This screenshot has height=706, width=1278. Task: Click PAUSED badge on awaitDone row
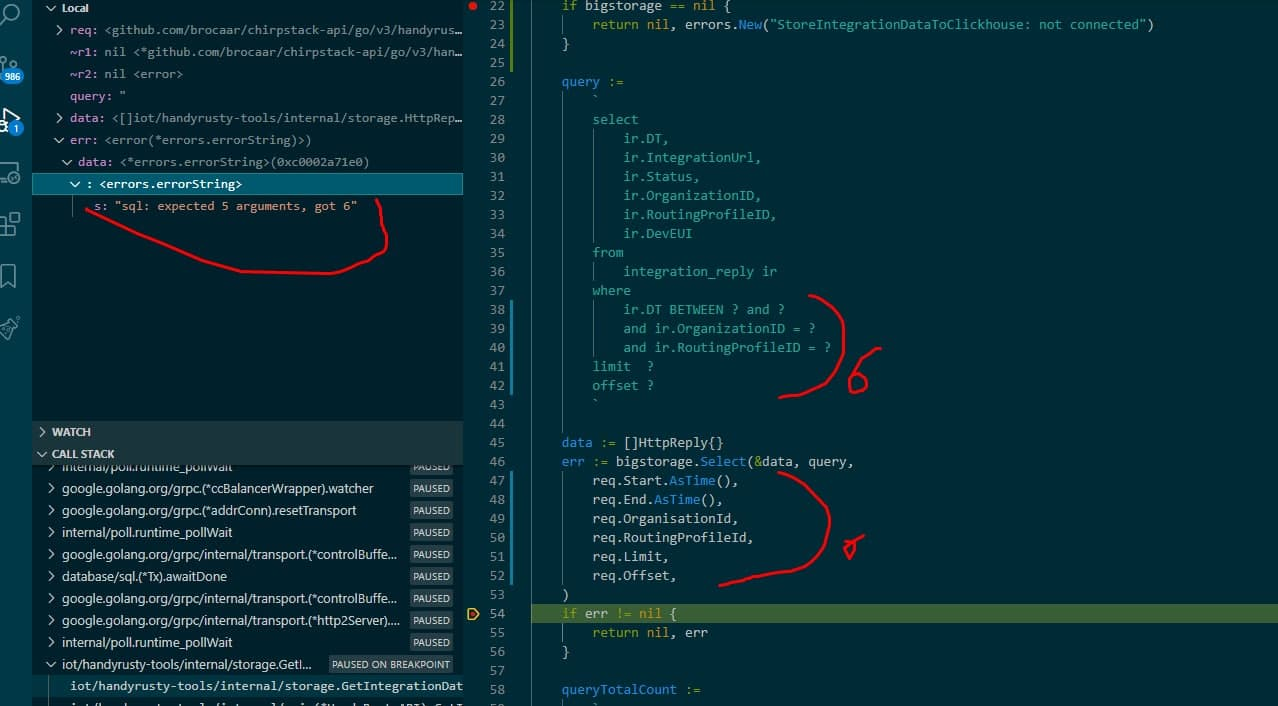tap(431, 576)
